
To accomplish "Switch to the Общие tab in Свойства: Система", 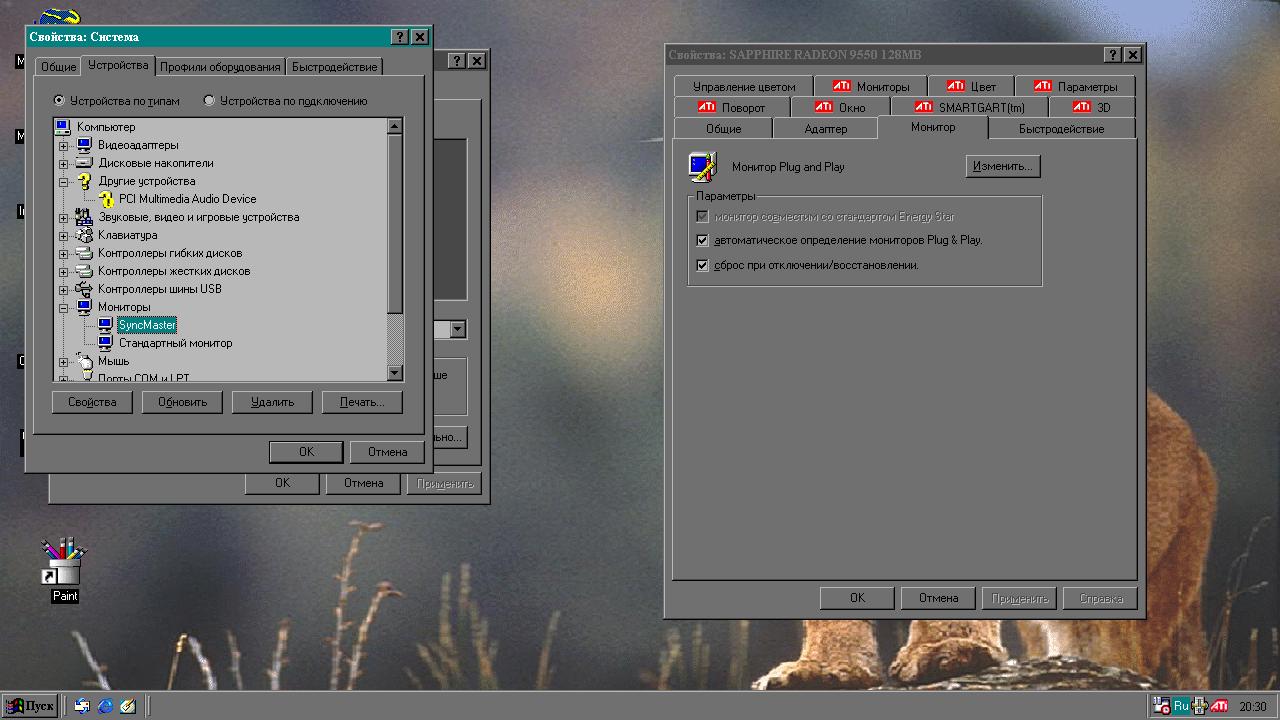I will click(x=58, y=67).
